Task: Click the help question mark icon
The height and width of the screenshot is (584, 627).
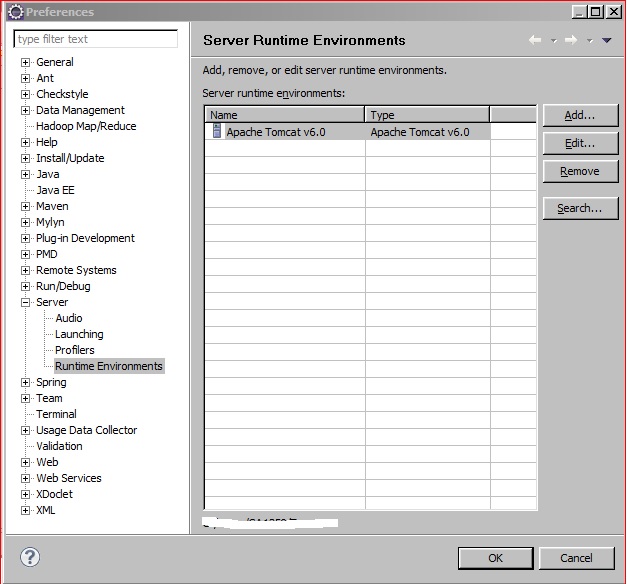Action: [x=30, y=557]
